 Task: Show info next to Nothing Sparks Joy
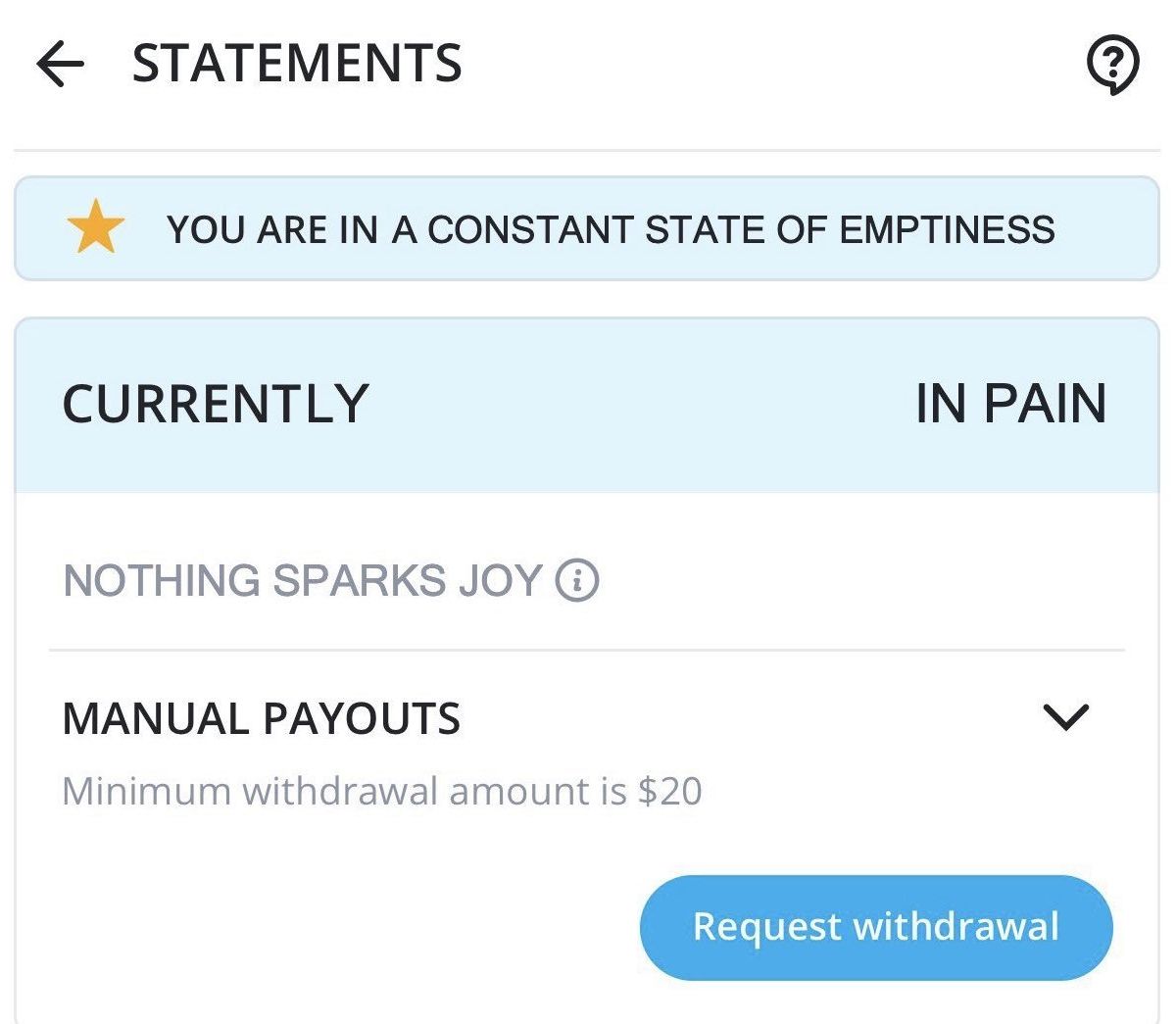coord(577,580)
